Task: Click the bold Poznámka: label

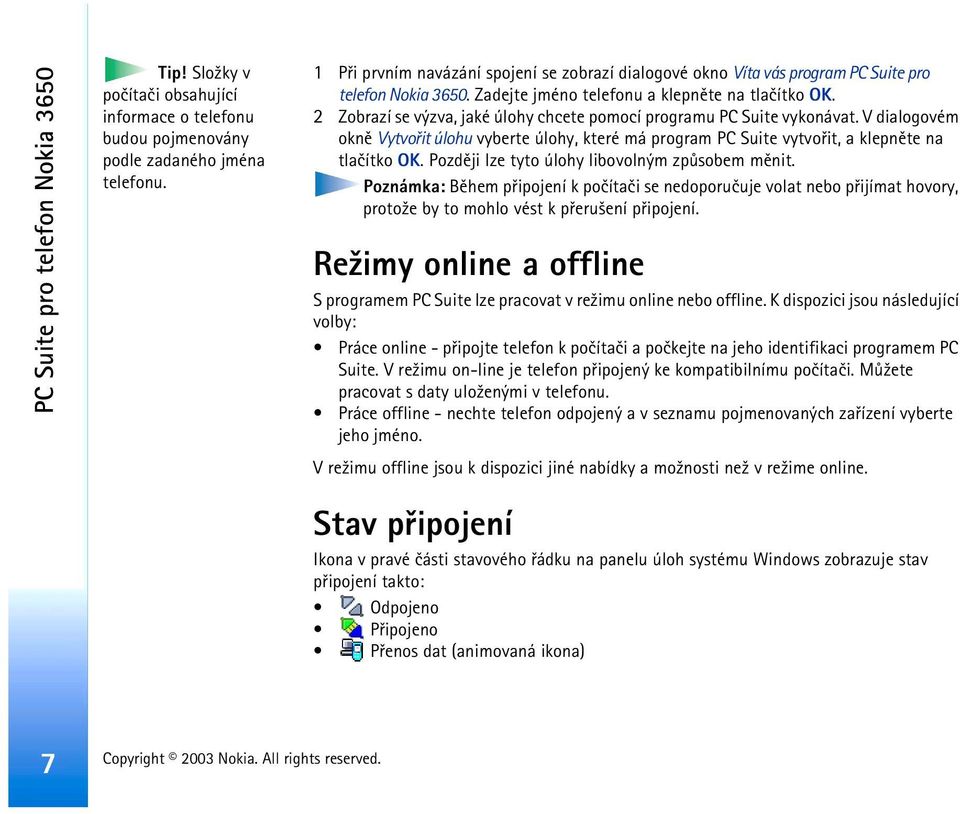Action: click(404, 187)
